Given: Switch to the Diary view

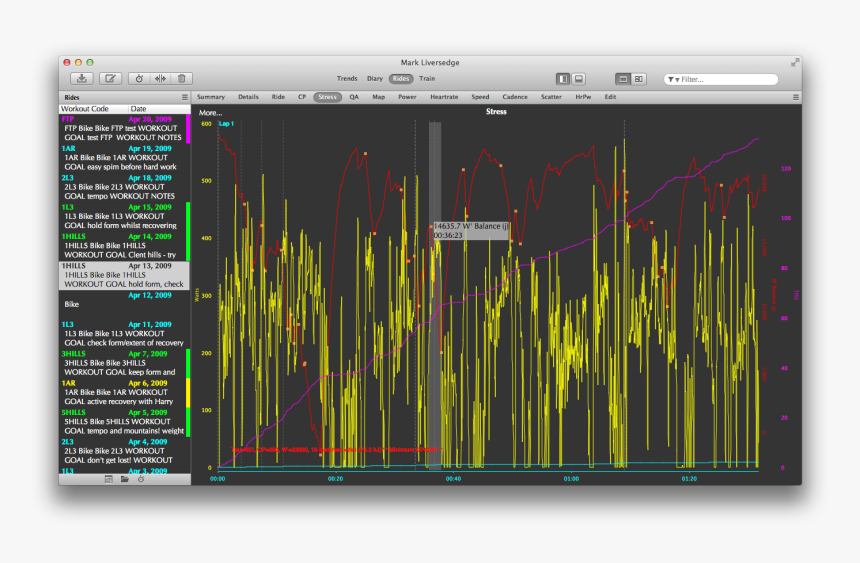Looking at the screenshot, I should [x=375, y=78].
